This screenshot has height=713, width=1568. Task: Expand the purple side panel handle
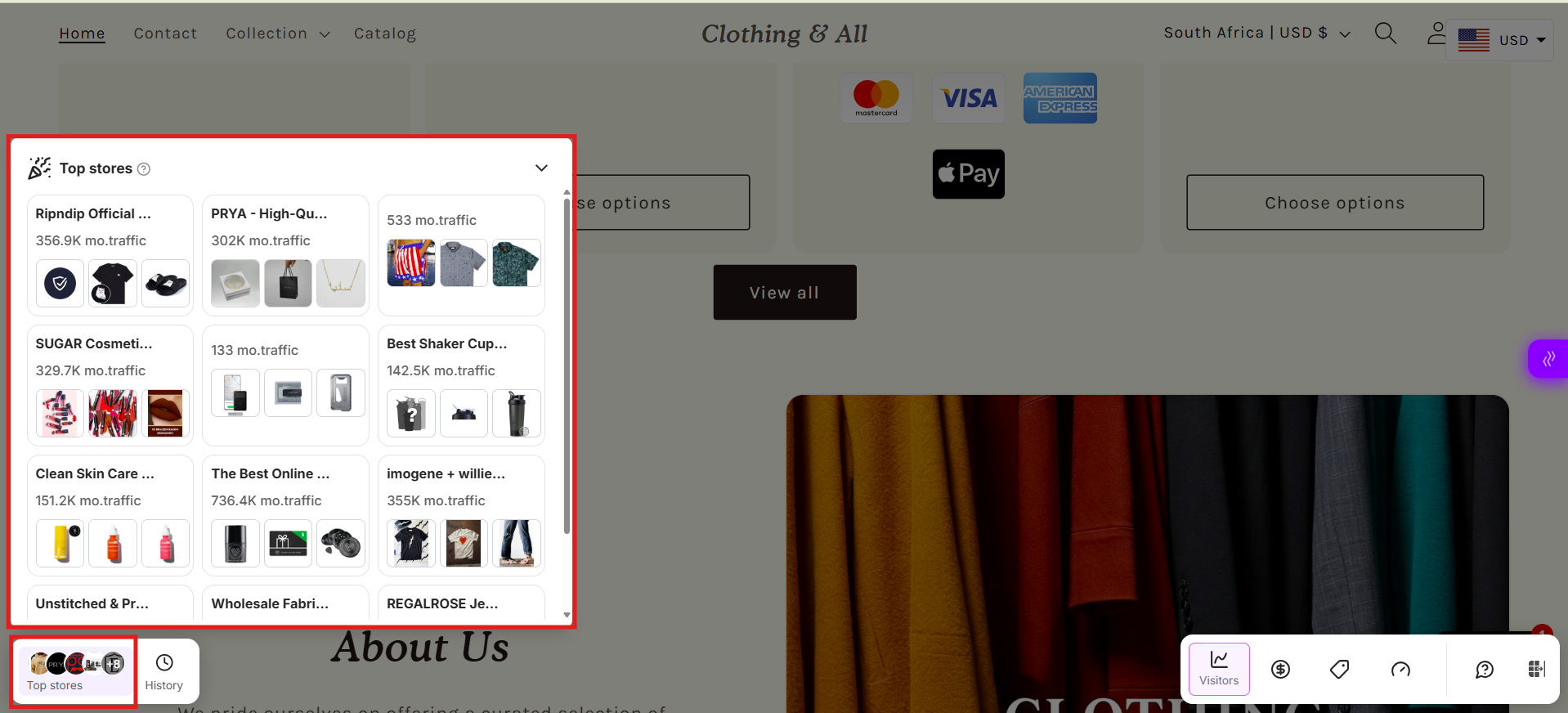(1548, 359)
